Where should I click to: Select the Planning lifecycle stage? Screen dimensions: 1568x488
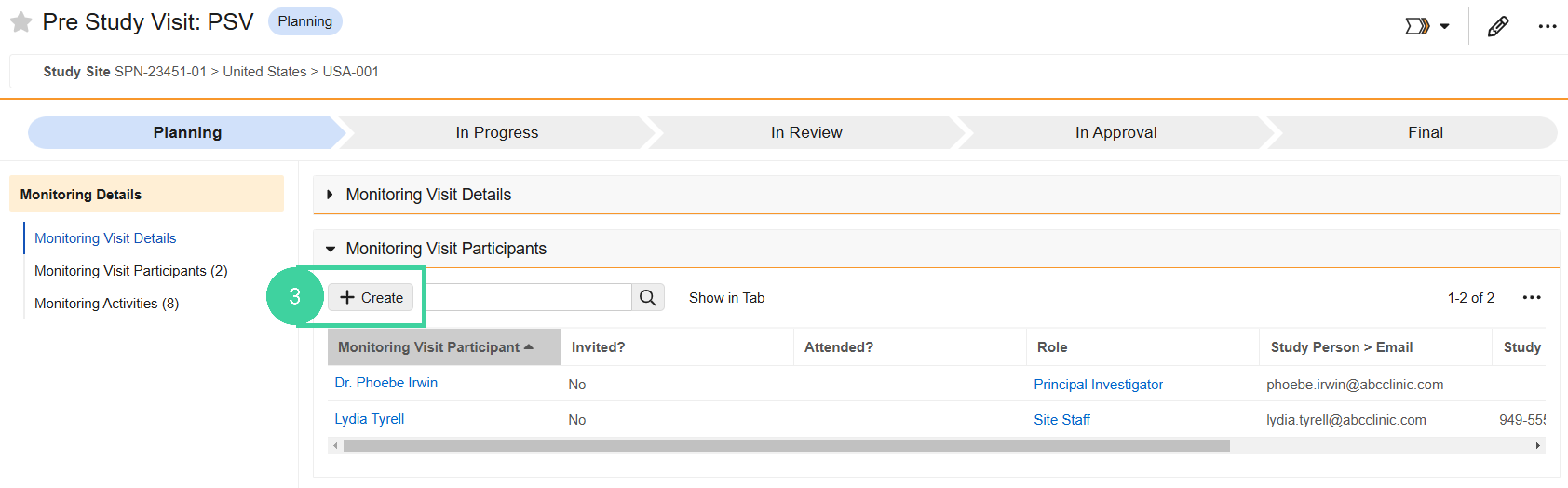(187, 132)
